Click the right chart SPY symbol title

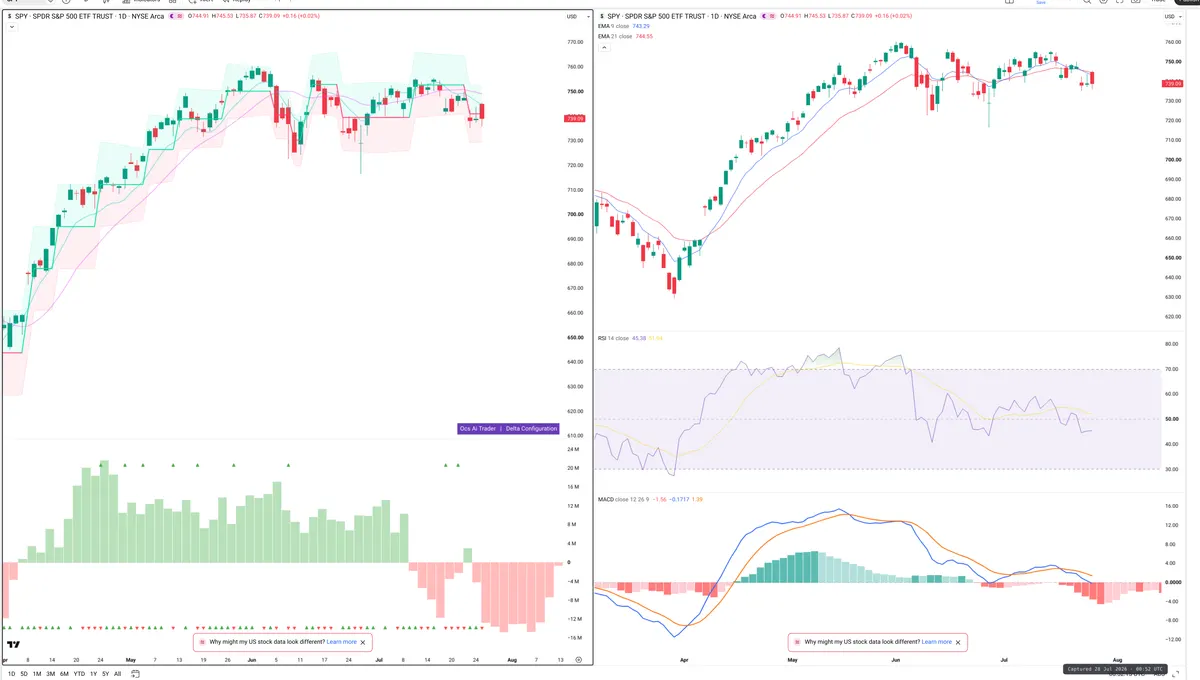coord(682,16)
